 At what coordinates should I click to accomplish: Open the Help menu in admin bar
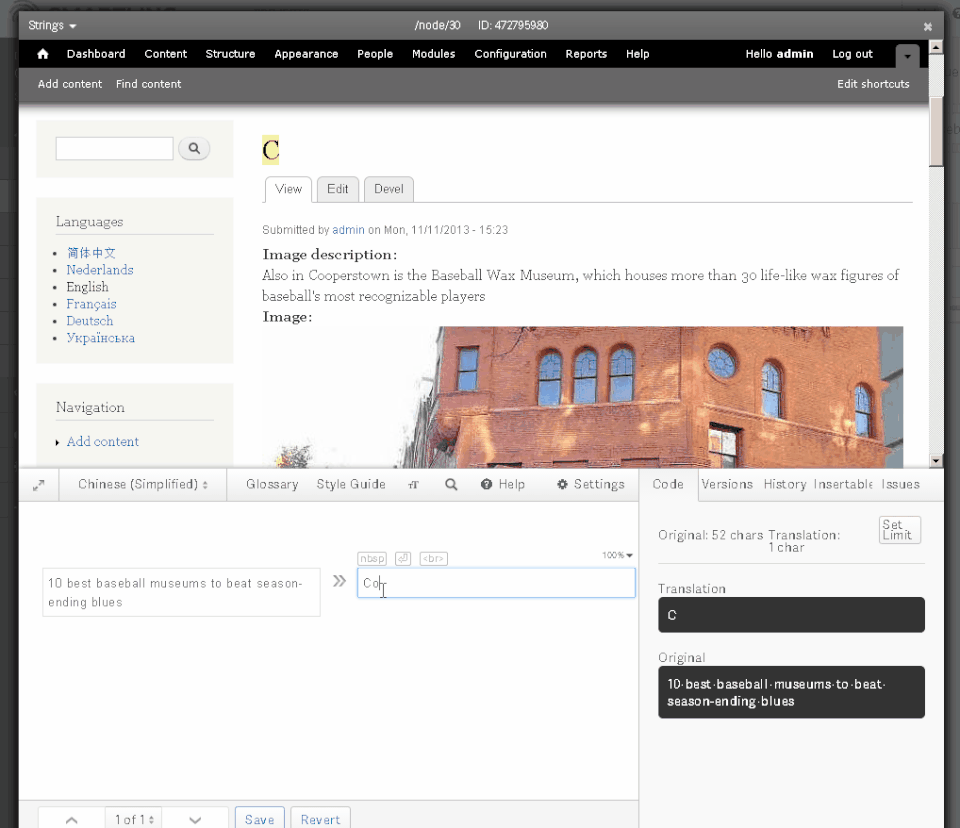pos(637,54)
